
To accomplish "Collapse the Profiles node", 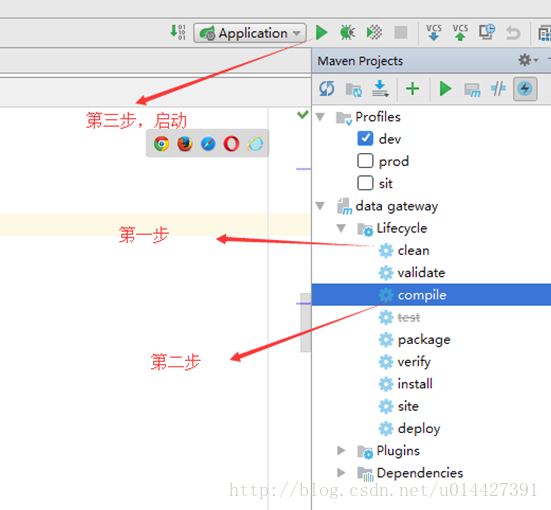I will tap(320, 117).
